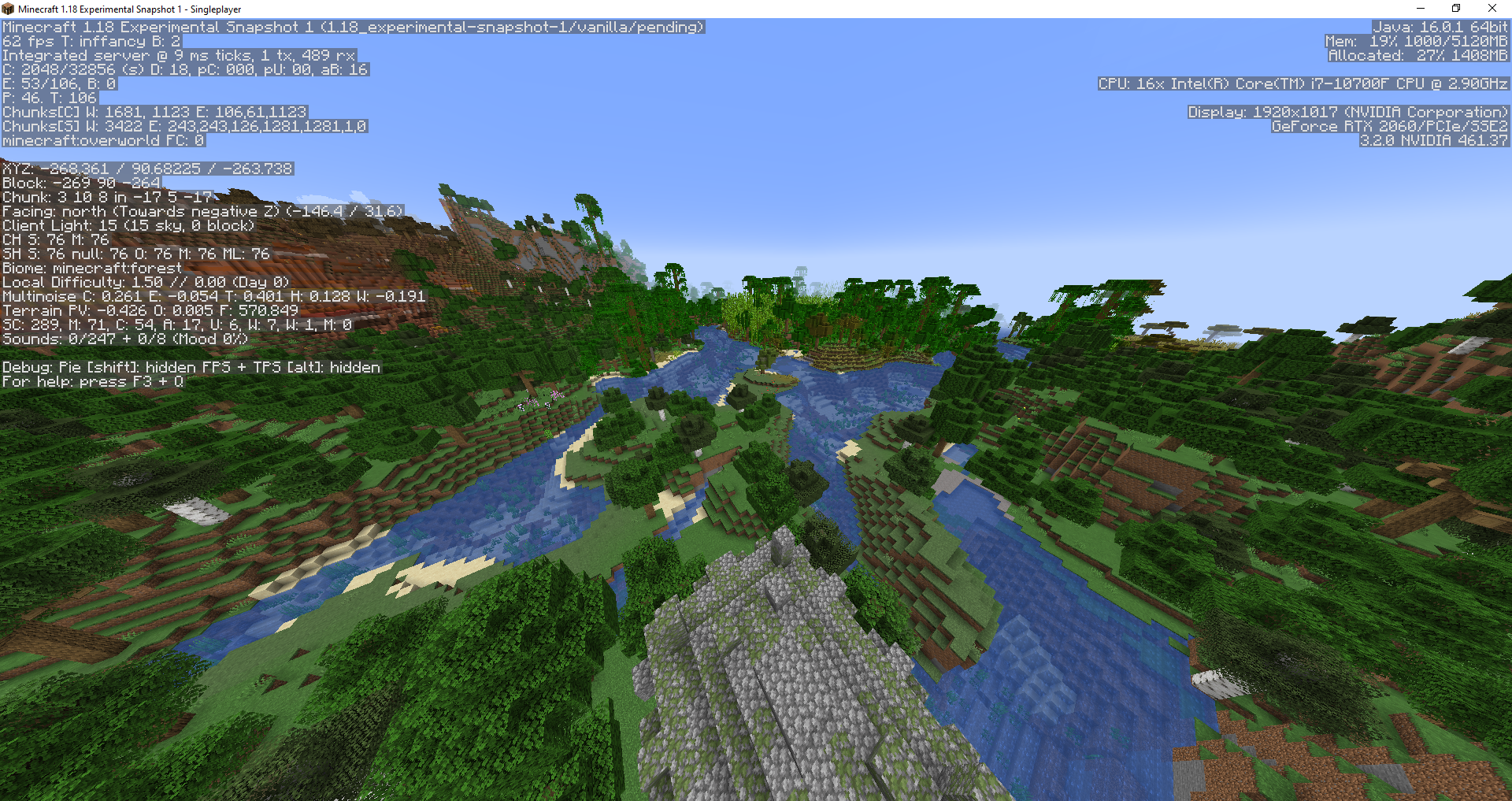The height and width of the screenshot is (801, 1512).
Task: Click the 'C: 2048/32856 (s) D: 18' line
Action: [x=185, y=70]
